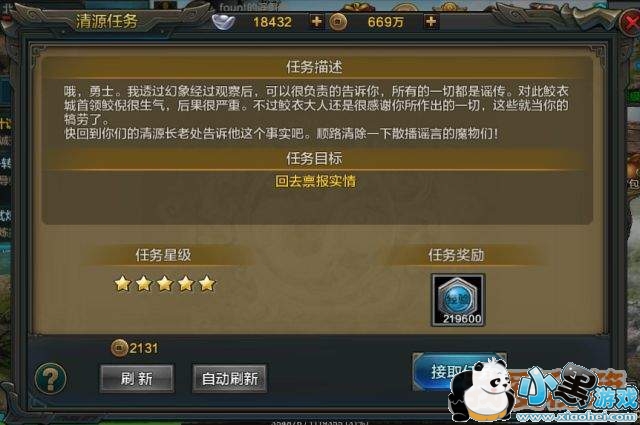Image resolution: width=640 pixels, height=425 pixels.
Task: Click the coin icon next to 2131
Action: 119,348
